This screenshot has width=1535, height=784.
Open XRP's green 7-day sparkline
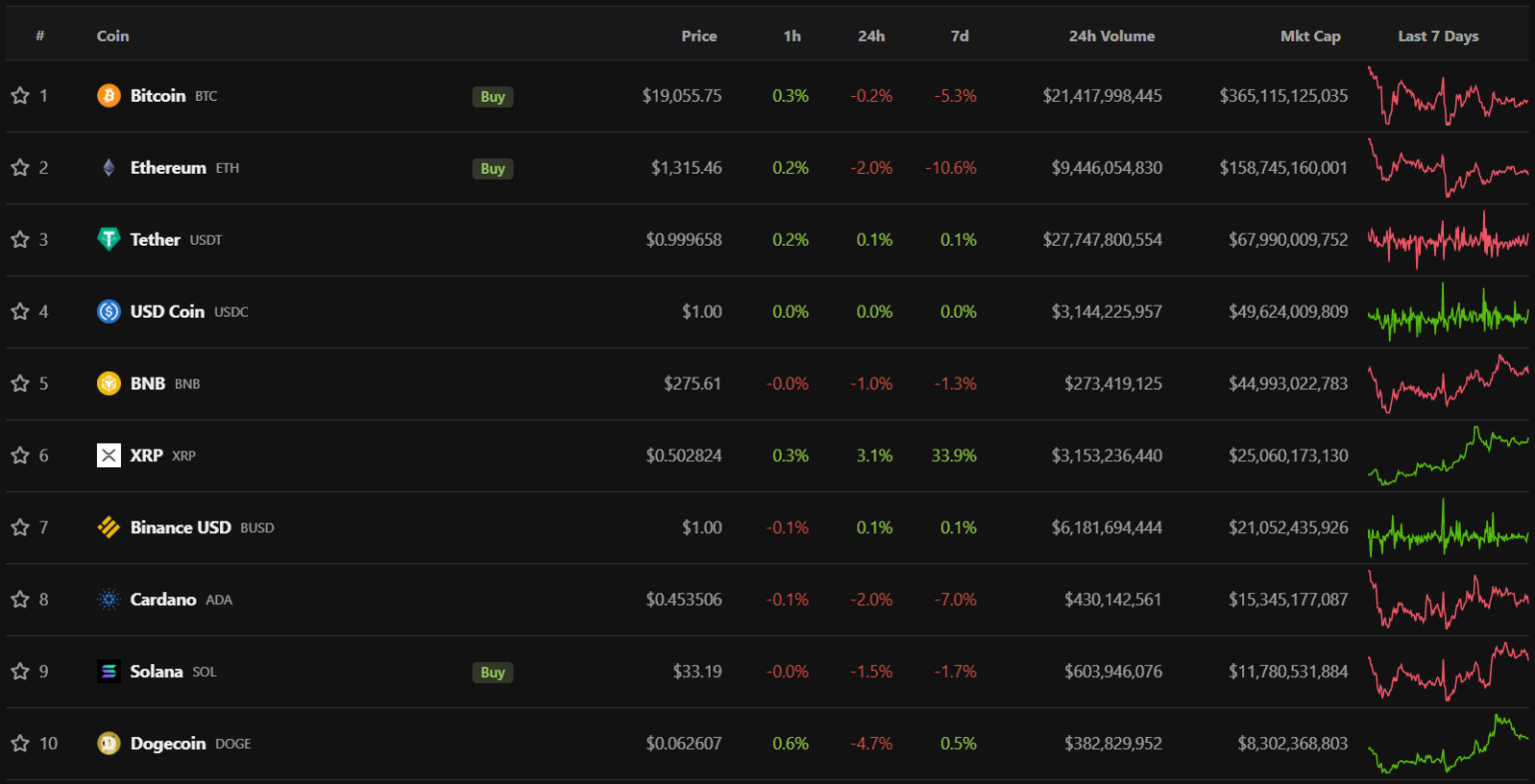coord(1448,455)
